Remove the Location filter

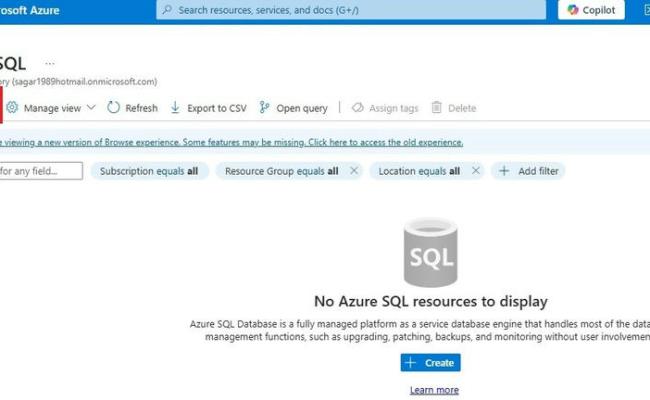476,170
